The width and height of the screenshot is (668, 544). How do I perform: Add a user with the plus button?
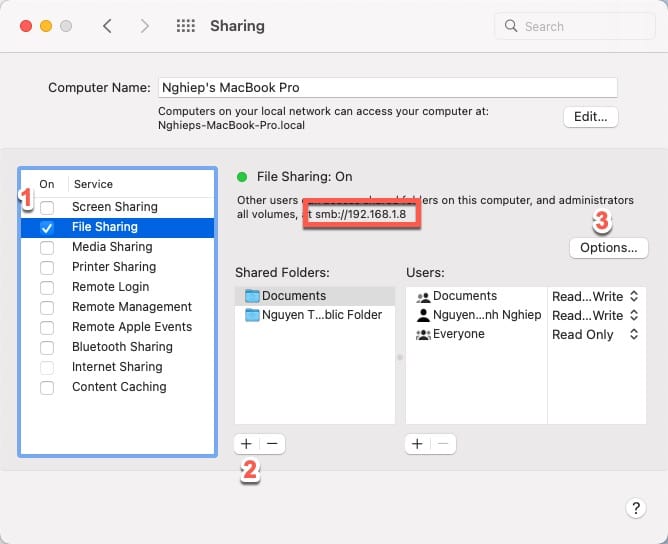click(x=418, y=444)
